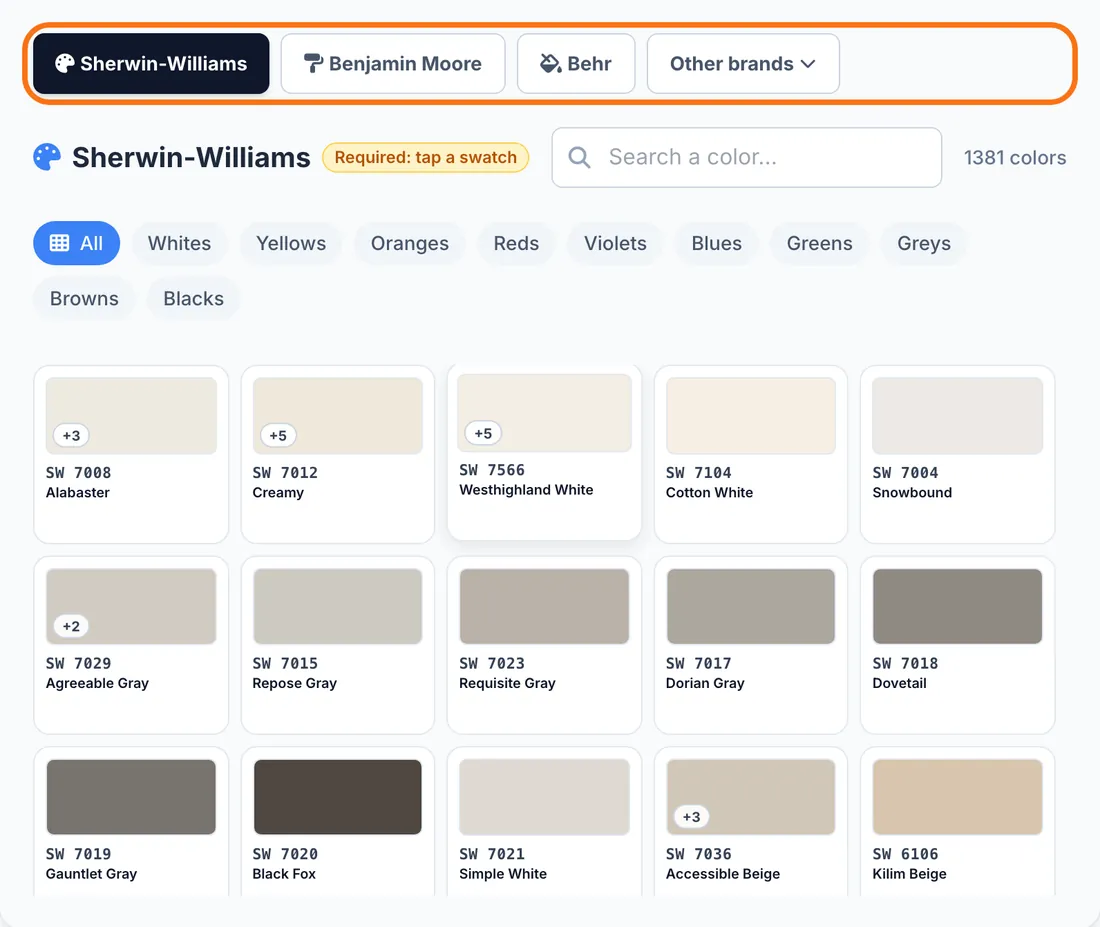Pick the Alabaster SW 7008 swatch
Screen dimensions: 1100x927
131,415
